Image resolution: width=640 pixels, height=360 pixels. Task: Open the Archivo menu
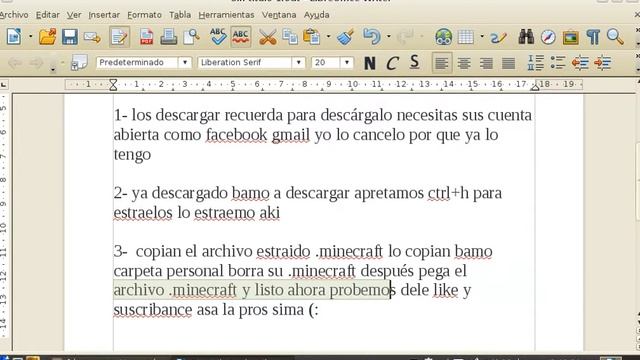point(14,15)
